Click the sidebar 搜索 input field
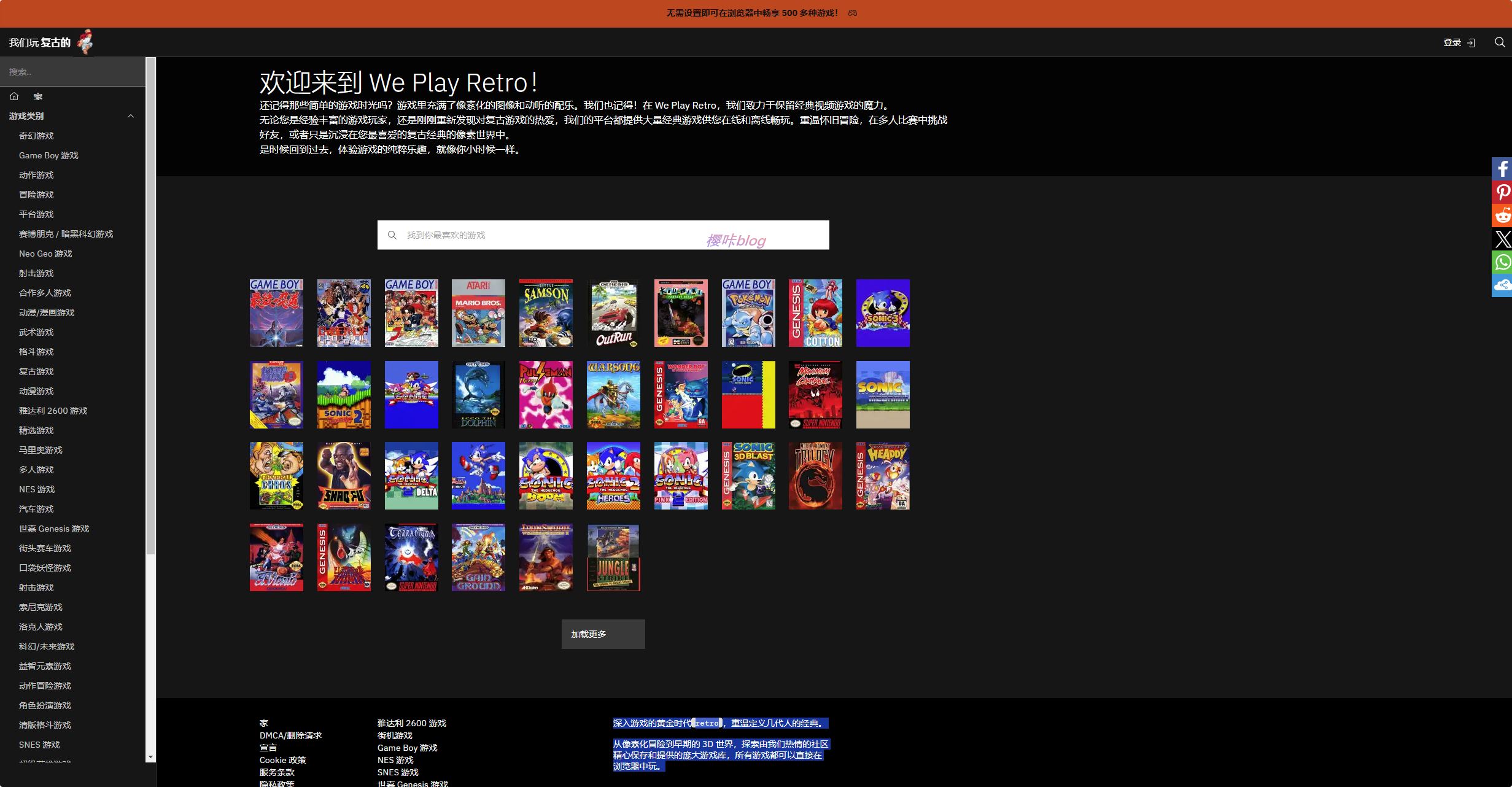The width and height of the screenshot is (1512, 787). coord(72,72)
